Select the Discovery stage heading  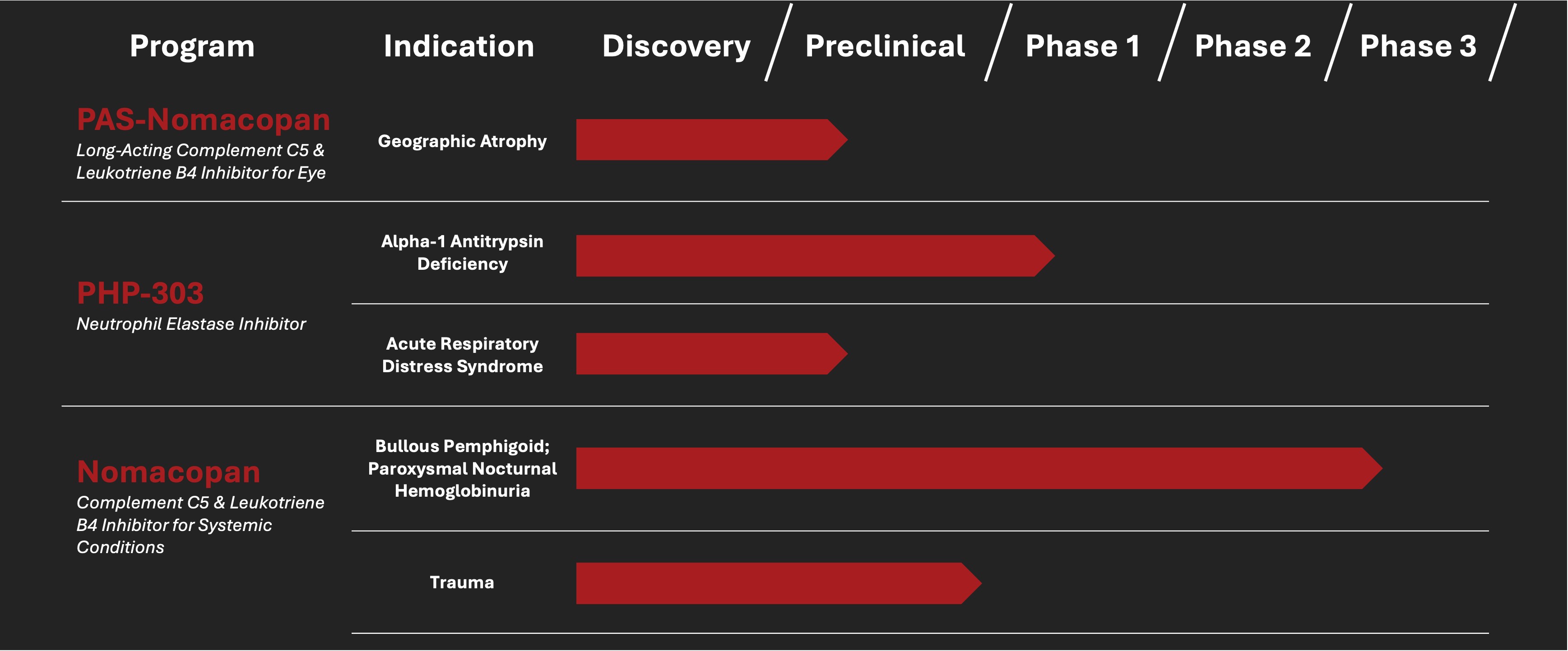676,46
